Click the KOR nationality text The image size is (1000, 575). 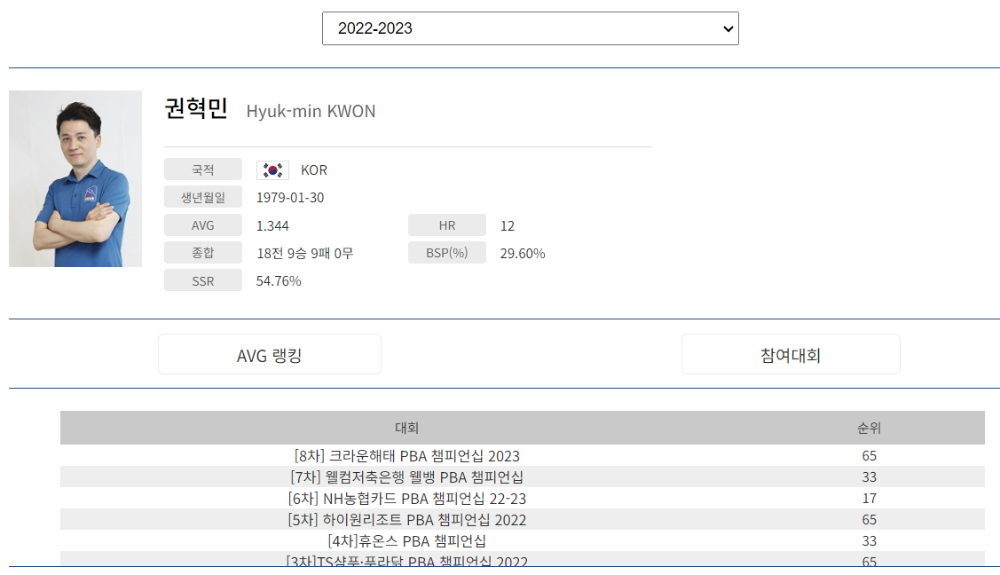(x=314, y=170)
